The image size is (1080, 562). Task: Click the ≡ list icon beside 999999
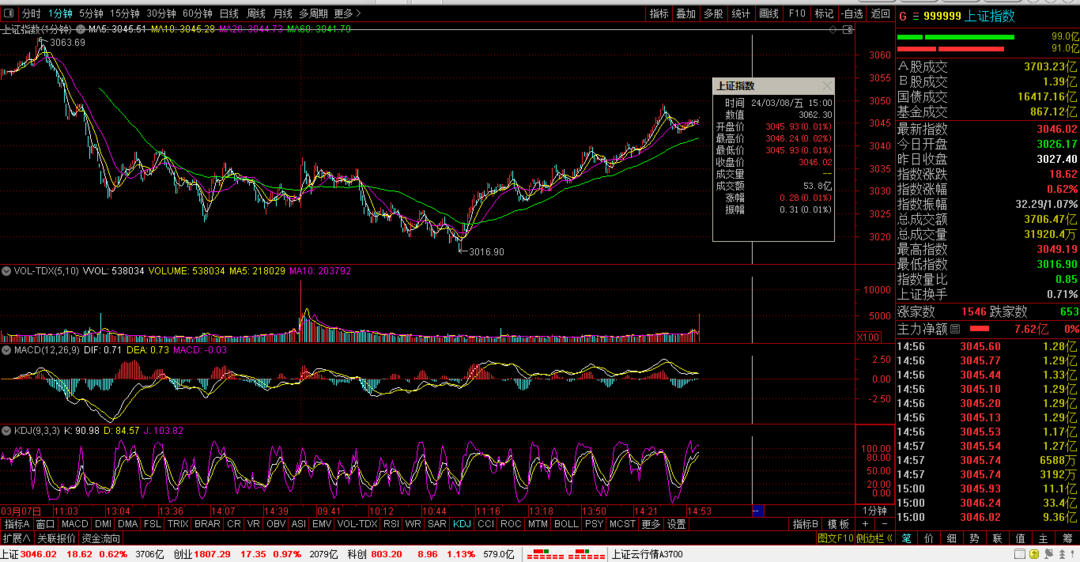915,16
